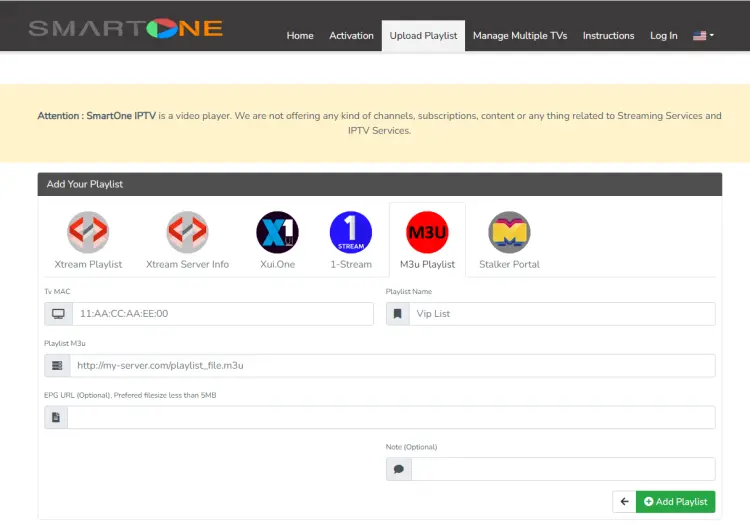Go to the Home menu item

[x=300, y=36]
